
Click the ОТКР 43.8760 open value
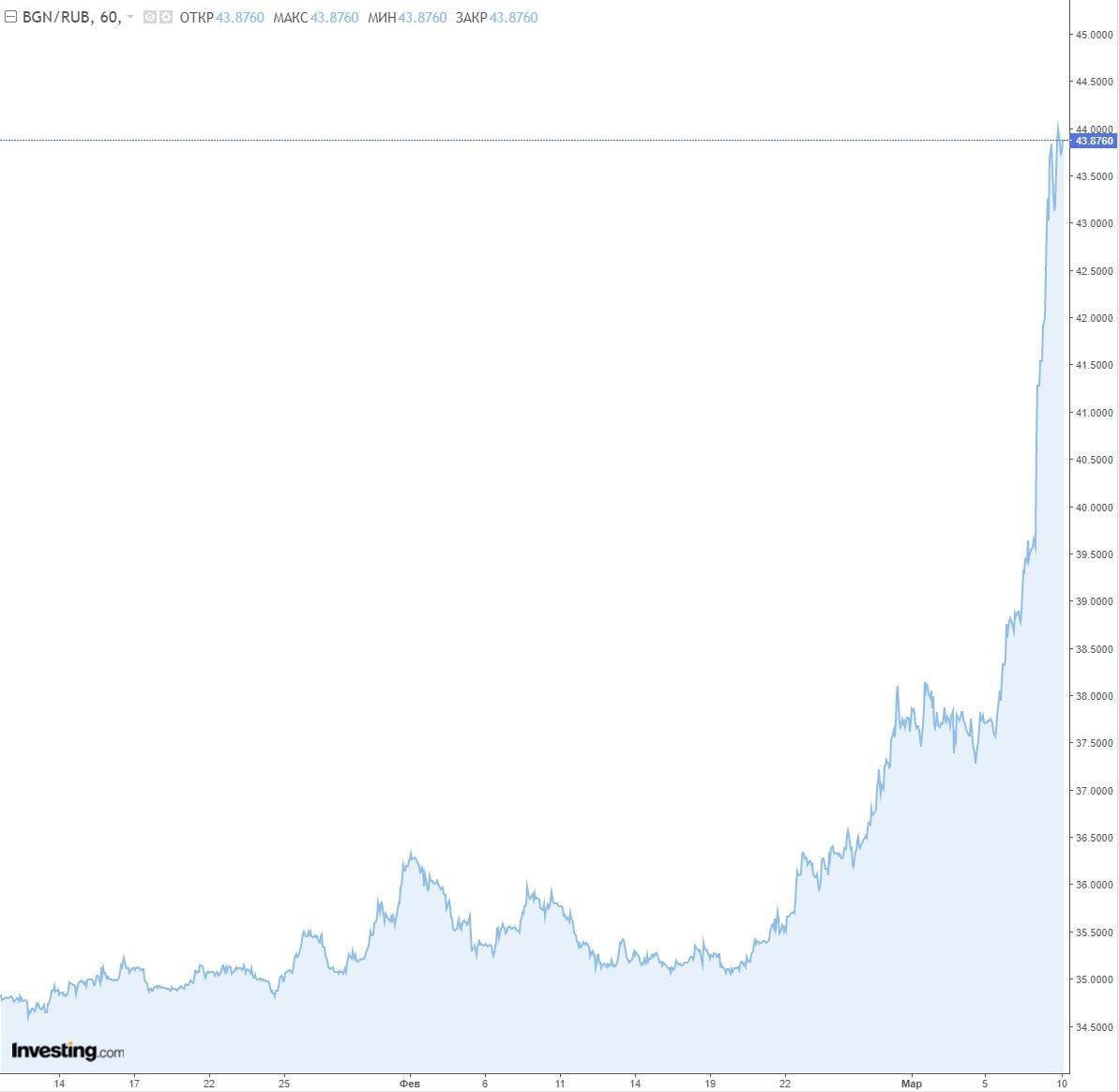(x=222, y=17)
